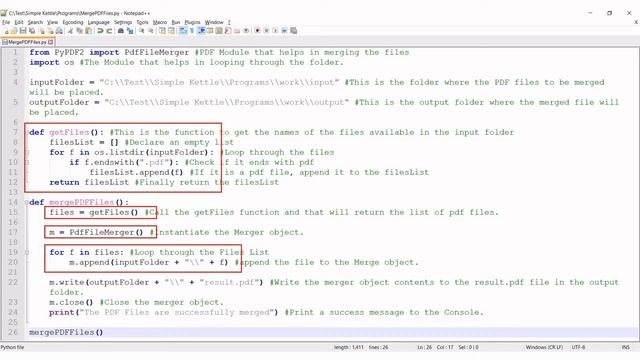Toggle file monitoring eye icon
This screenshot has height=360, width=640.
point(246,31)
